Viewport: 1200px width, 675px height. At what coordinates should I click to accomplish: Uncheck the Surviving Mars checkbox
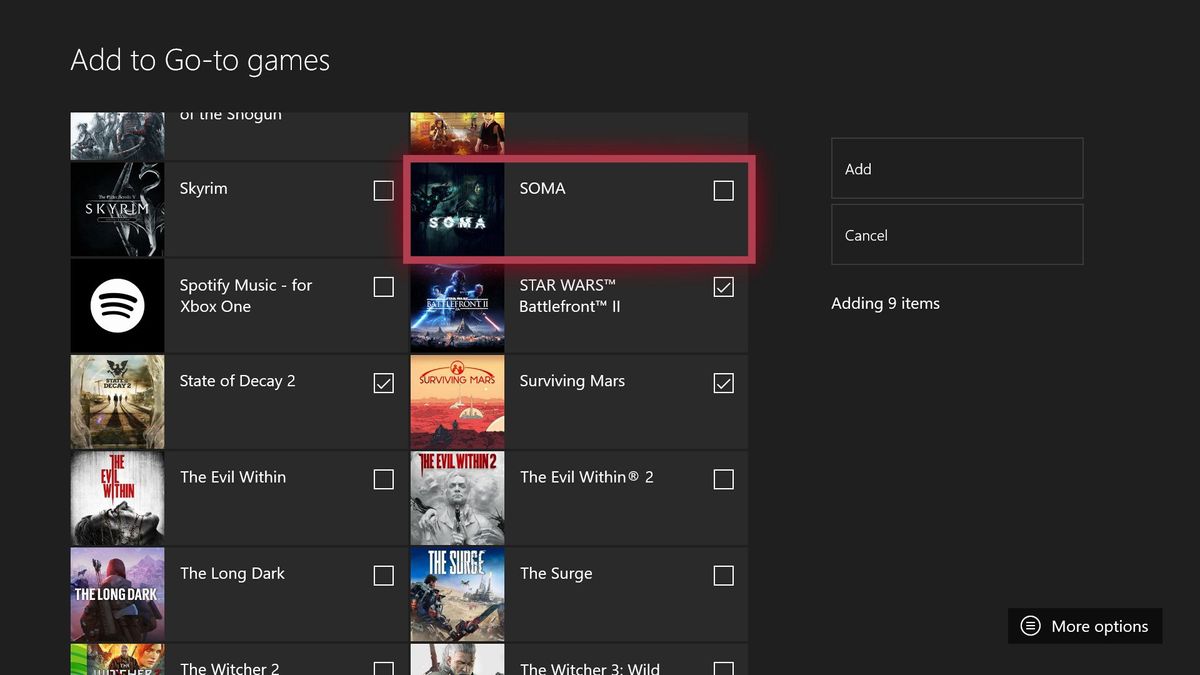(x=723, y=383)
